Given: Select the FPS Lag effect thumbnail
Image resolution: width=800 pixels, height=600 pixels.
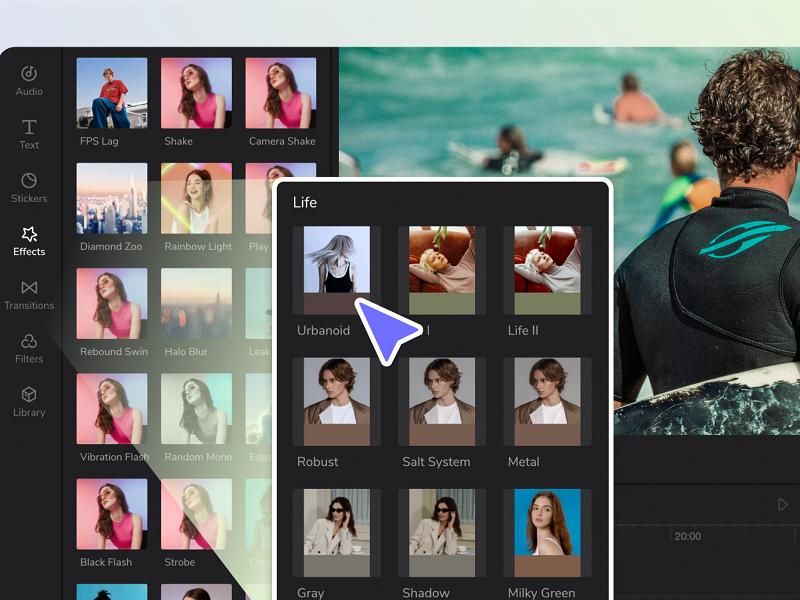Looking at the screenshot, I should (x=112, y=93).
